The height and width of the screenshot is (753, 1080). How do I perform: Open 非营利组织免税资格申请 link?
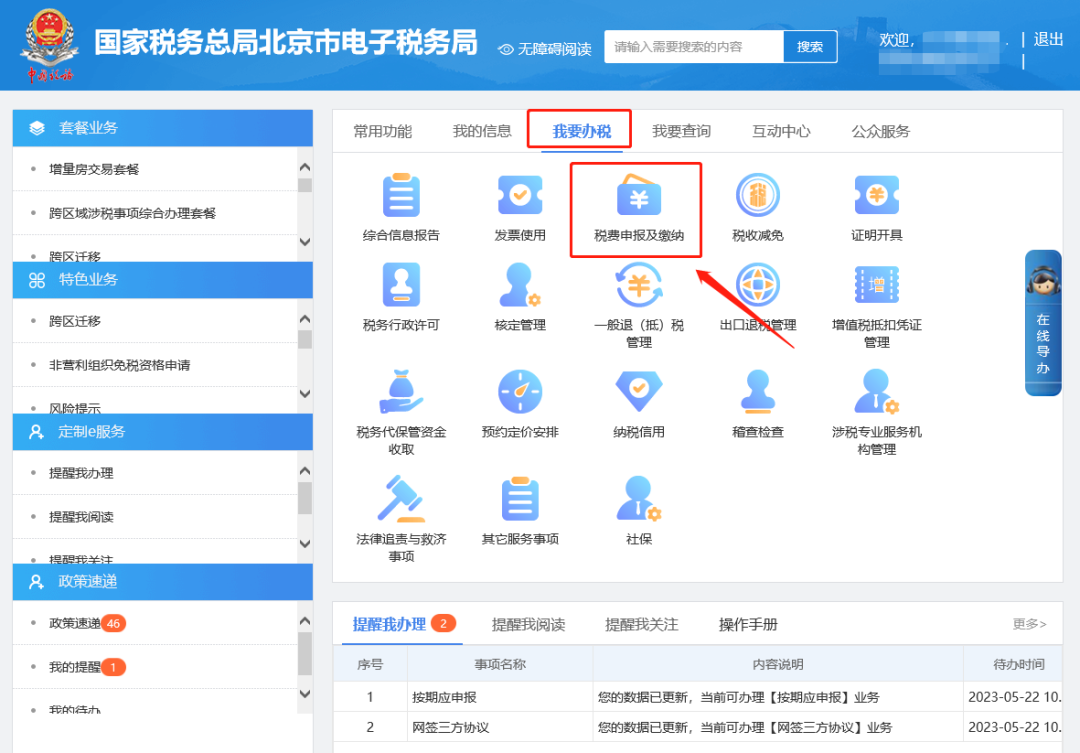[119, 365]
